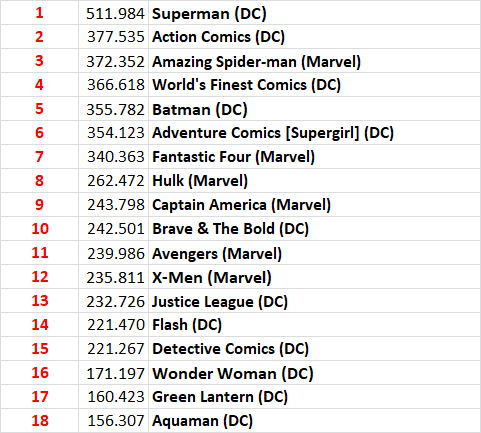Select the Brave & The Bold (DC) cell

tap(314, 229)
